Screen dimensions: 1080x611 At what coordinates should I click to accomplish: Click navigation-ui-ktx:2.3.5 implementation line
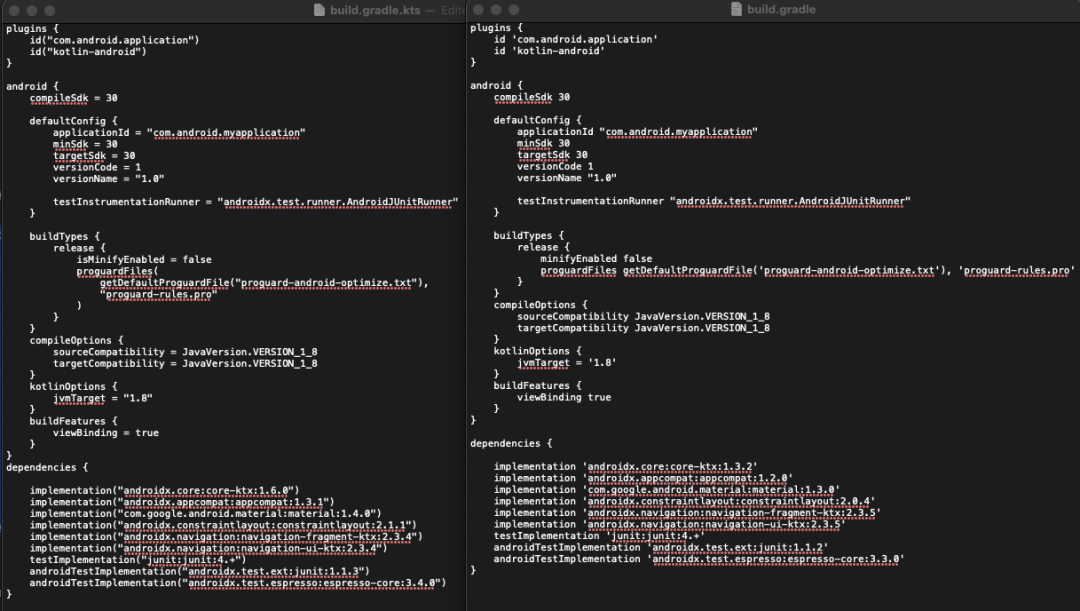coord(669,525)
